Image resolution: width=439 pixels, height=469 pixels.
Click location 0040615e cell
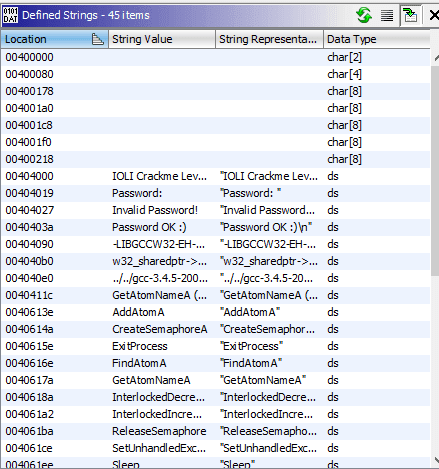coord(29,346)
